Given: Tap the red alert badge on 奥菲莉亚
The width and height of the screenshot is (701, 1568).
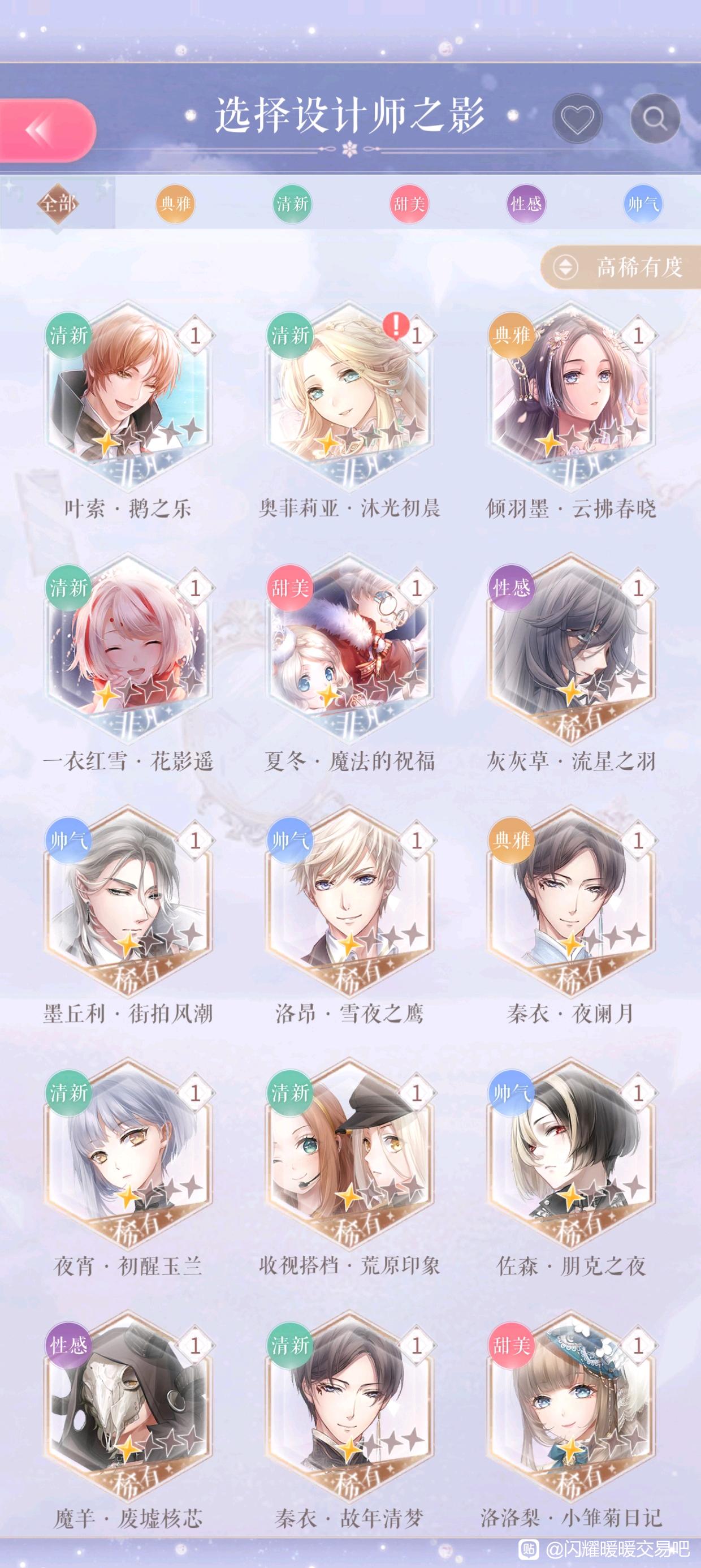Looking at the screenshot, I should (x=396, y=325).
